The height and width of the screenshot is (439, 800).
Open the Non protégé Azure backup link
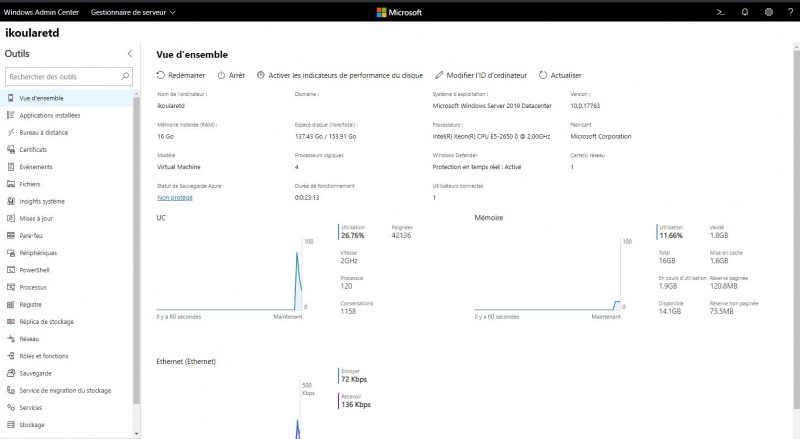click(175, 198)
